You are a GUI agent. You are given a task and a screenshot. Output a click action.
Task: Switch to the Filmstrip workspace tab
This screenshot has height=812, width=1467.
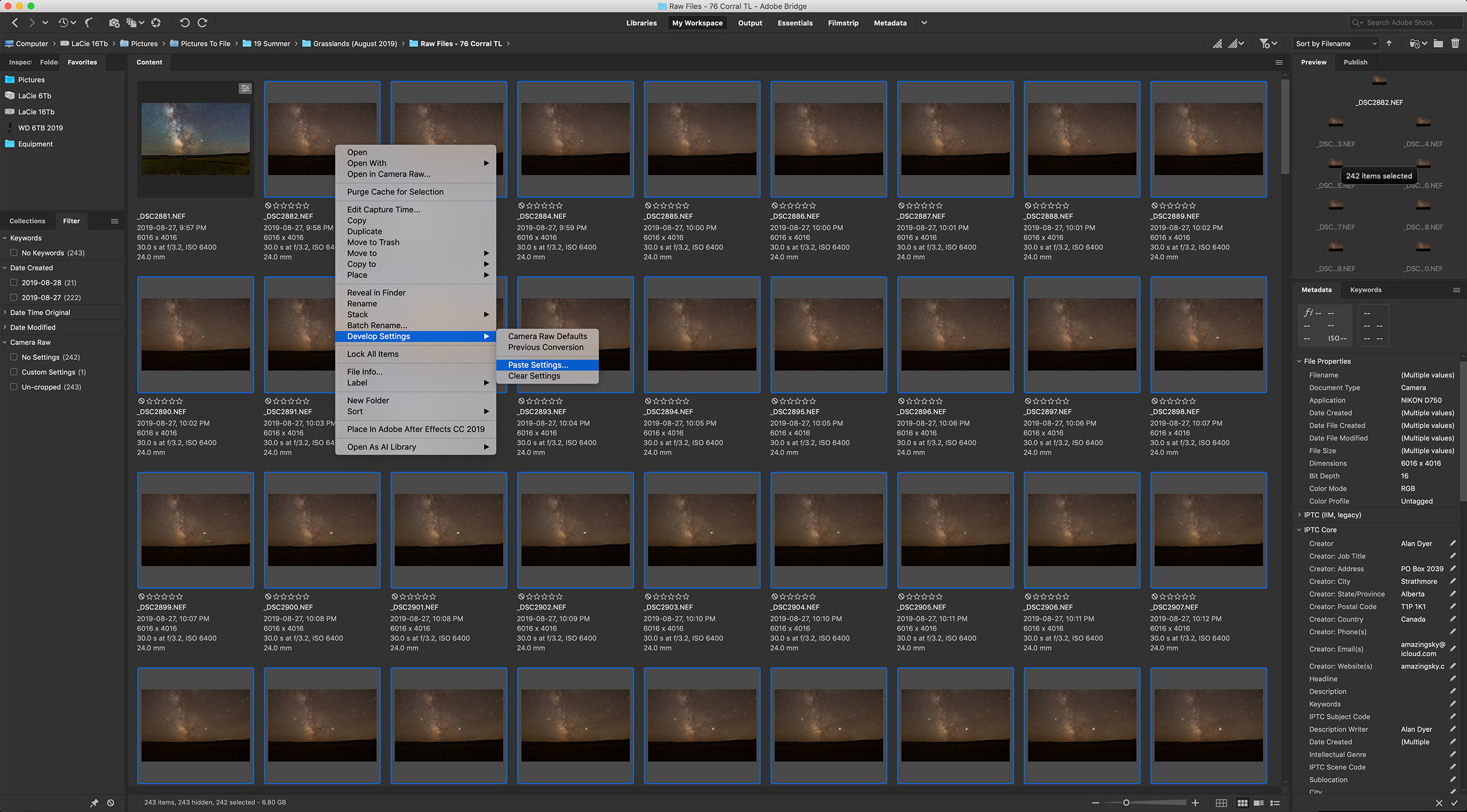[x=842, y=23]
